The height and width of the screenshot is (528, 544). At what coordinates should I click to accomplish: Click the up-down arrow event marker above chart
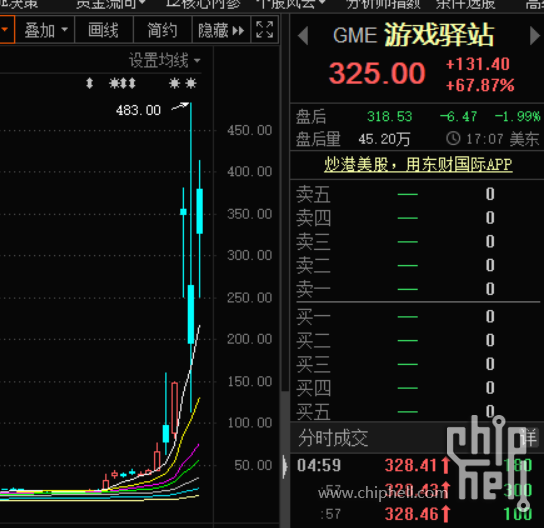90,83
